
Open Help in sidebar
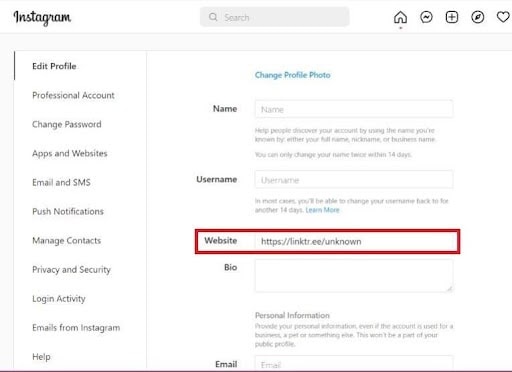(x=41, y=357)
